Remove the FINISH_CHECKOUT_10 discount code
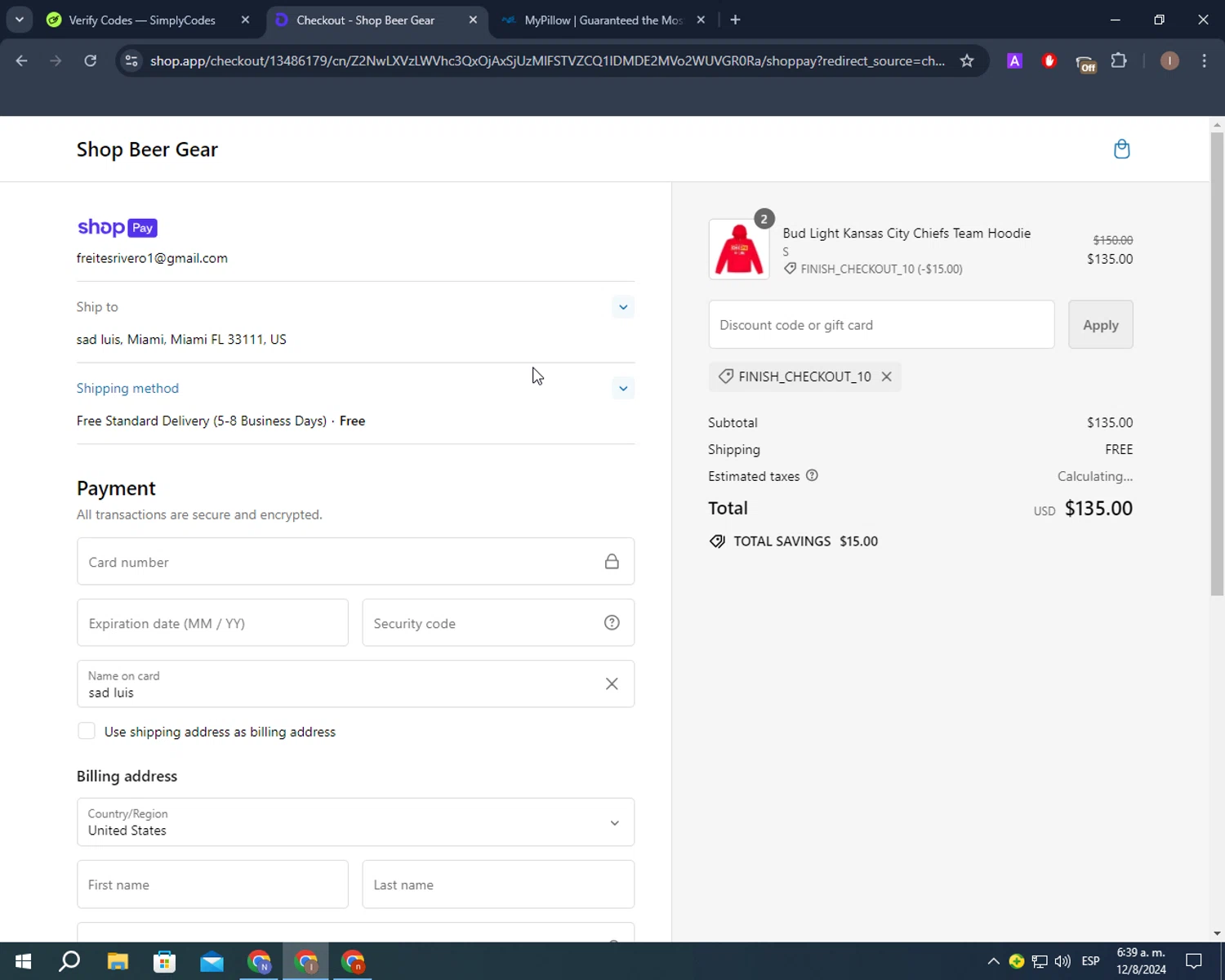The height and width of the screenshot is (980, 1225). pos(886,376)
